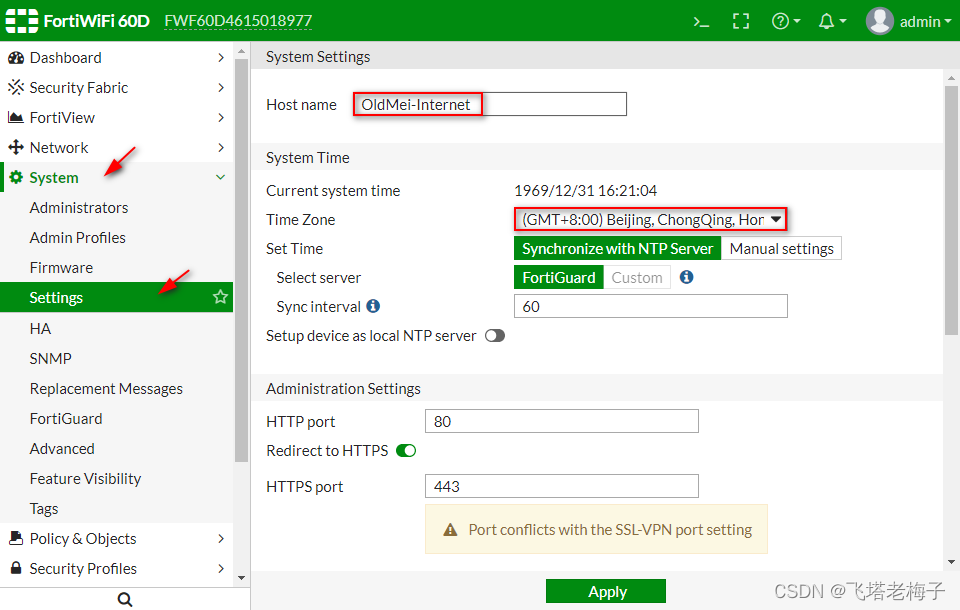Select the Settings menu item
Screen dimensions: 960x610
[x=116, y=297]
